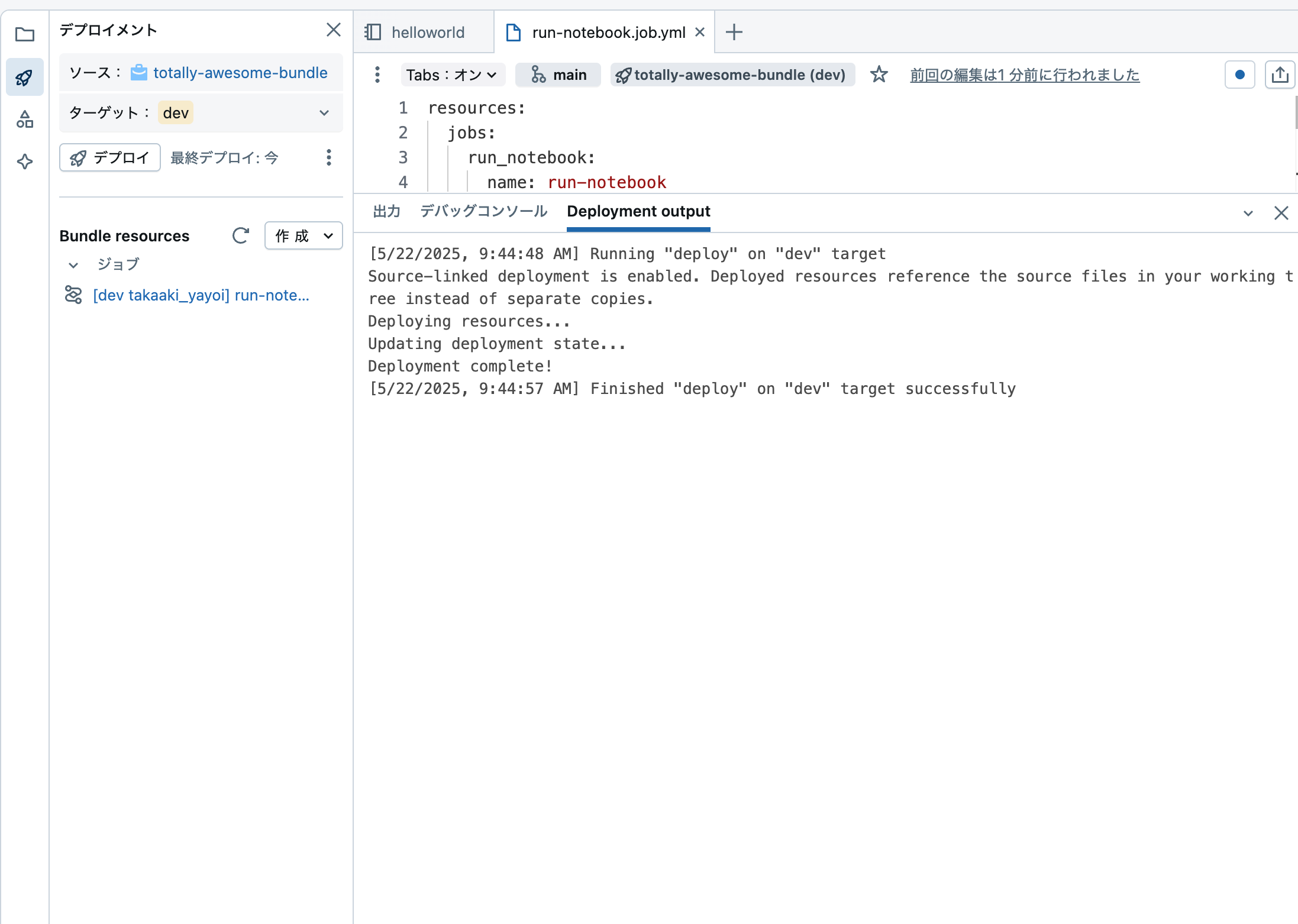Click the デプロイ button
Image resolution: width=1298 pixels, height=924 pixels.
point(109,157)
